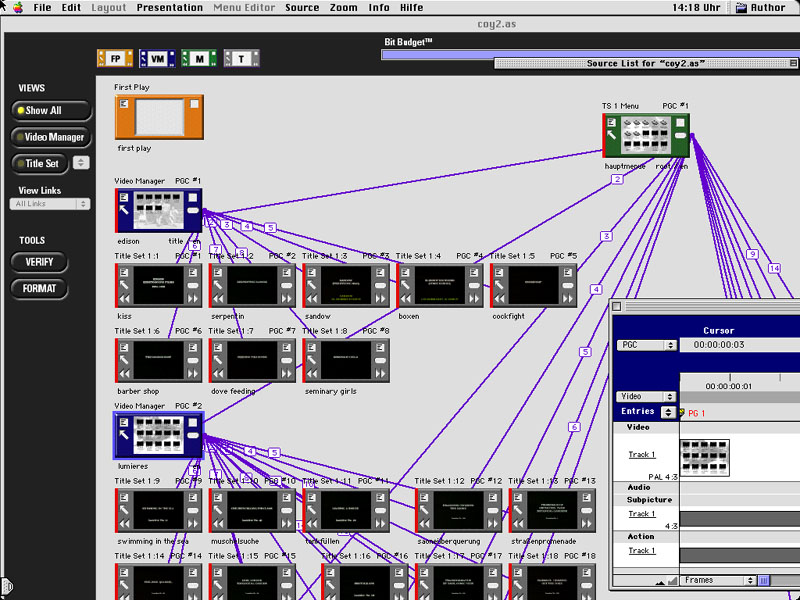Click the orange FP first play icon

115,60
